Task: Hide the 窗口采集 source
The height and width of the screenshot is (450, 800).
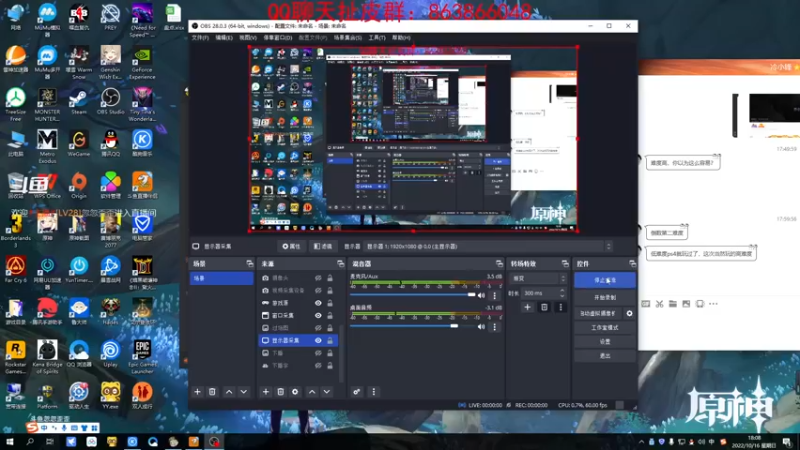Action: [318, 315]
